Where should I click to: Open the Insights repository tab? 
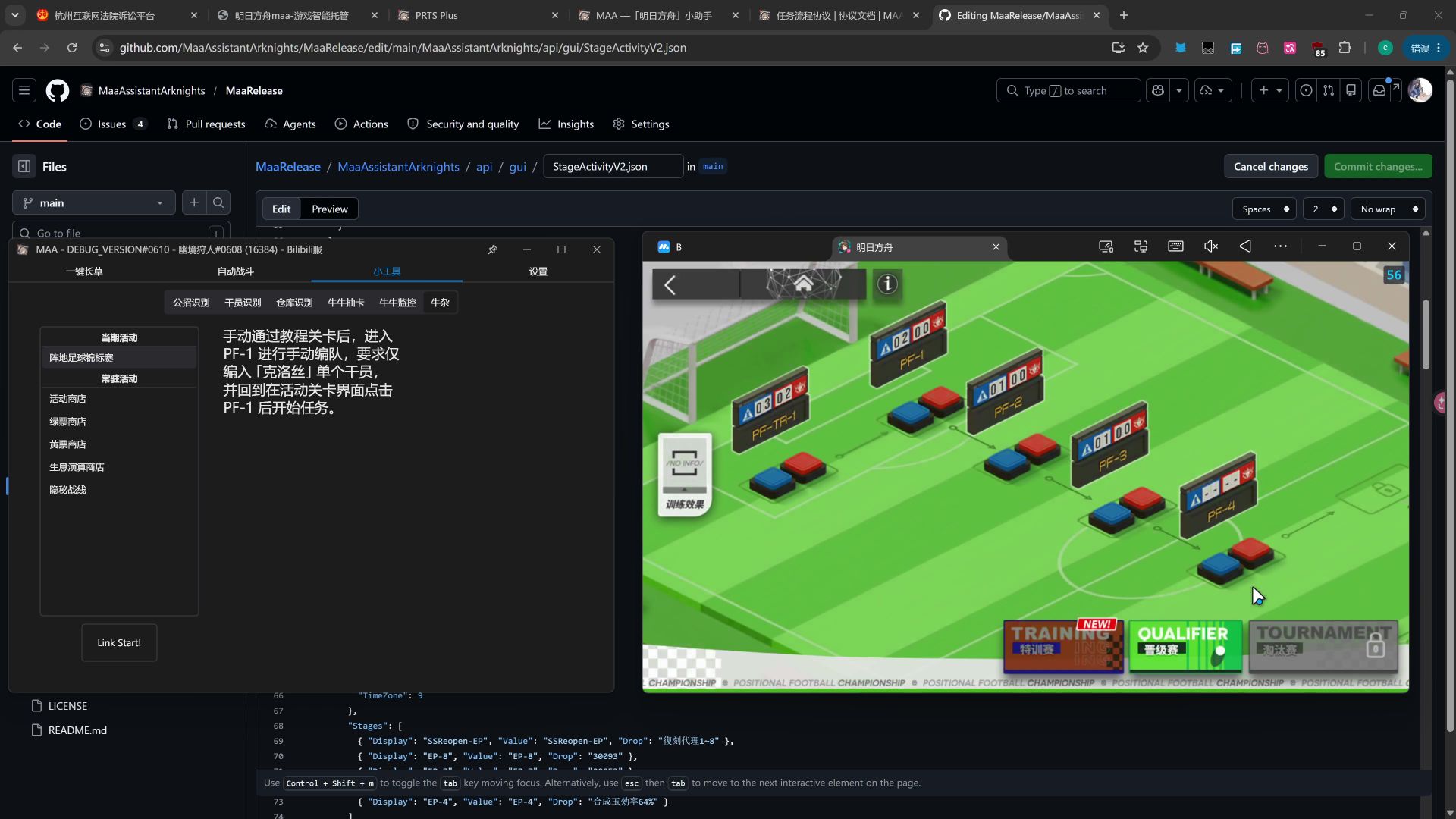pyautogui.click(x=566, y=124)
